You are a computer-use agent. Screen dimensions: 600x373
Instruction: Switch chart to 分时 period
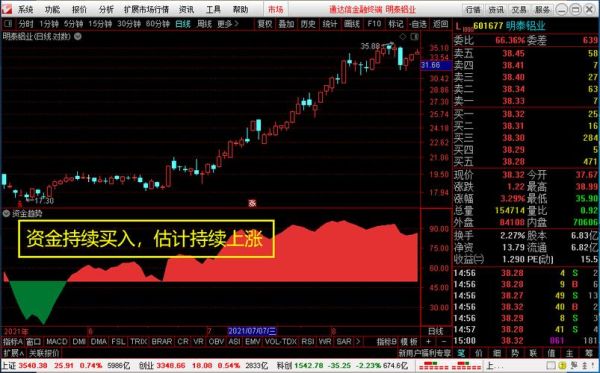point(26,24)
